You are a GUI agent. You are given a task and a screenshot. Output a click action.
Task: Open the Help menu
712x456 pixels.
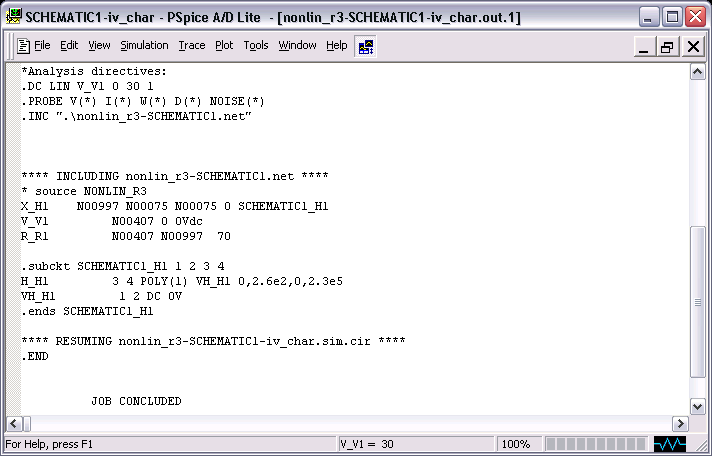pos(336,46)
